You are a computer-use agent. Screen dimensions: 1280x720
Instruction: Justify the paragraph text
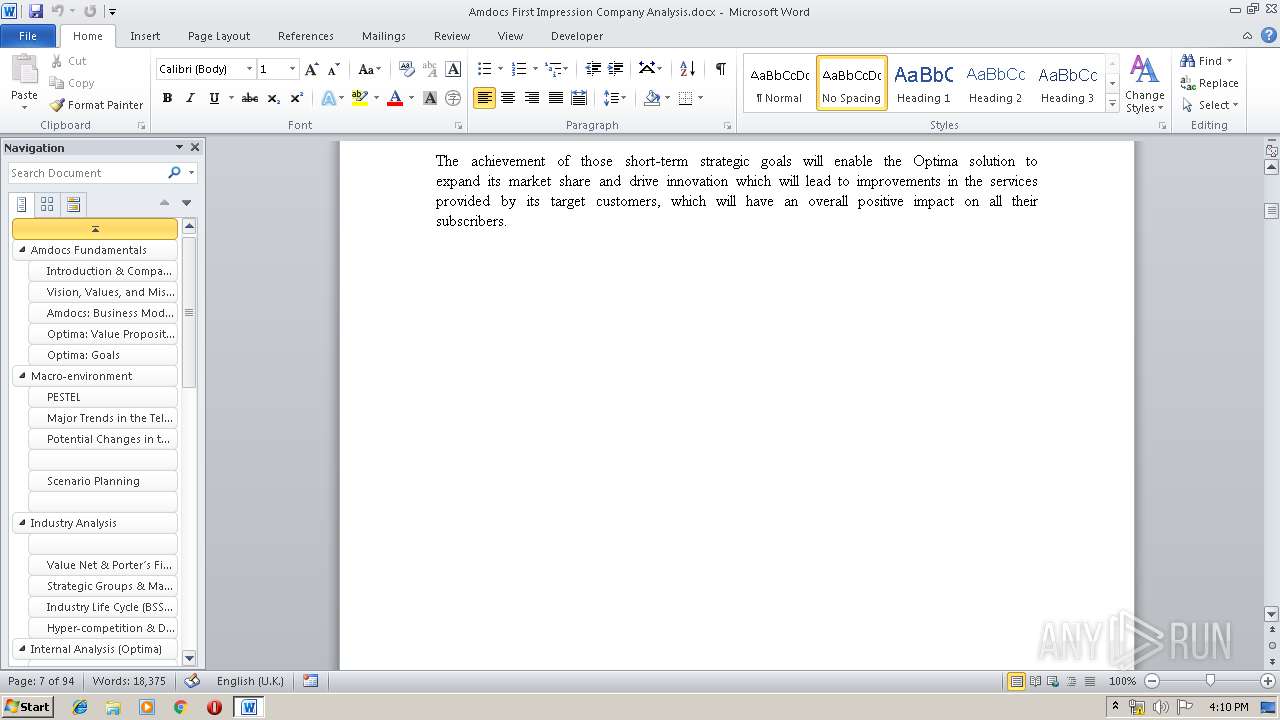tap(555, 98)
